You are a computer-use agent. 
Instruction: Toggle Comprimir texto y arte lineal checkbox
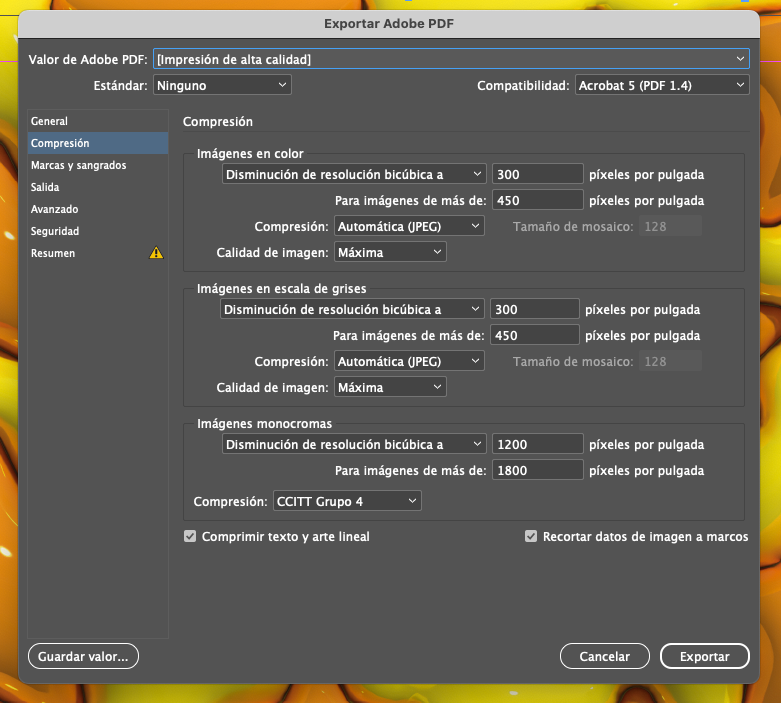click(190, 536)
